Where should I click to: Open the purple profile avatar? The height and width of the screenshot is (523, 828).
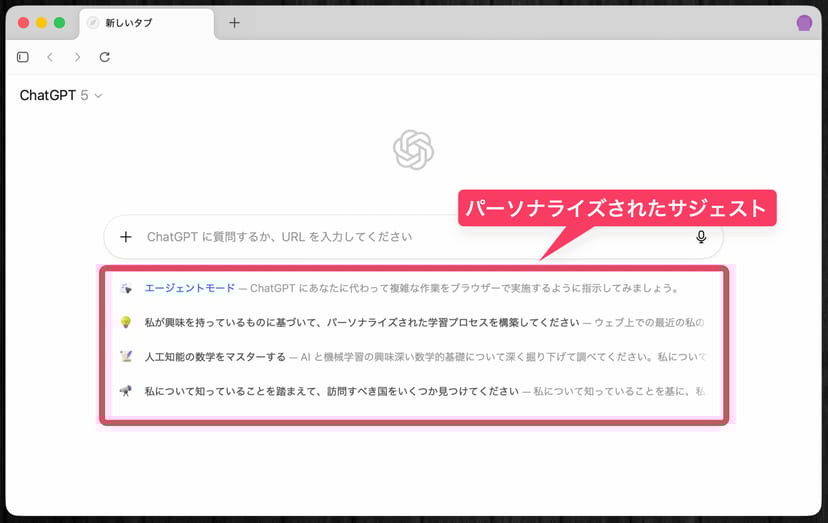[804, 23]
